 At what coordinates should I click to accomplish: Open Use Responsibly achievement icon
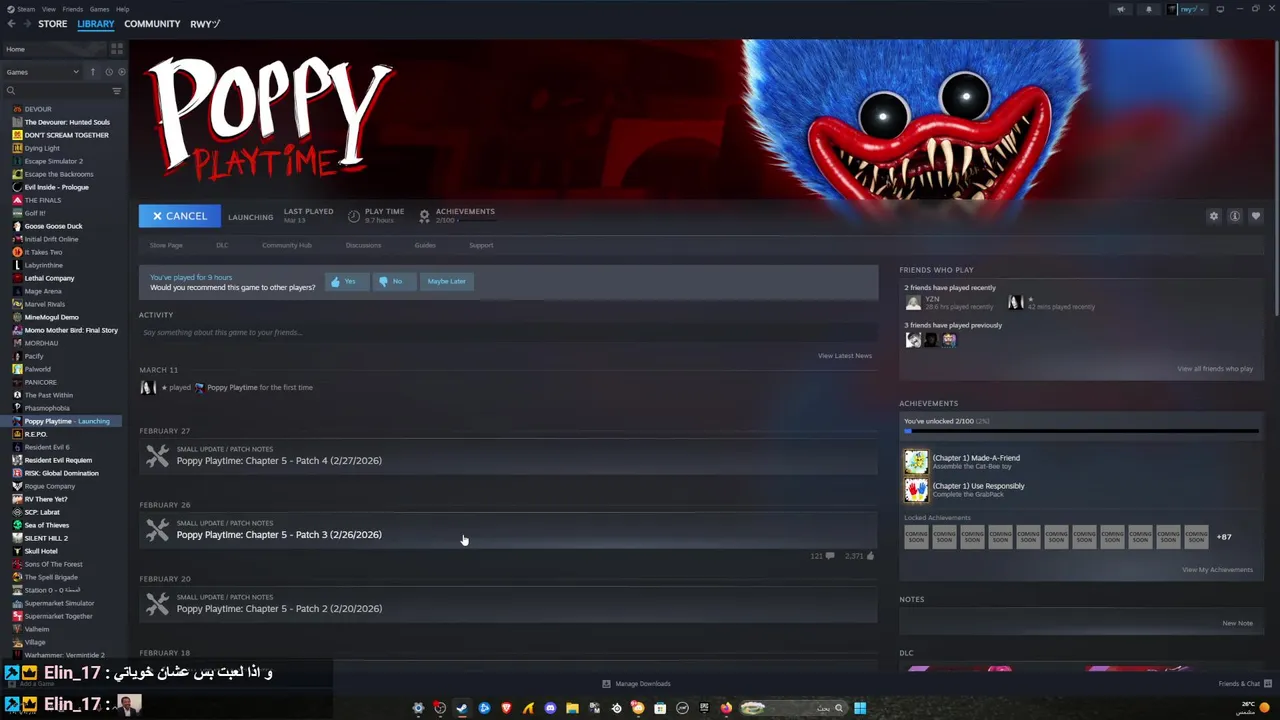(x=916, y=490)
